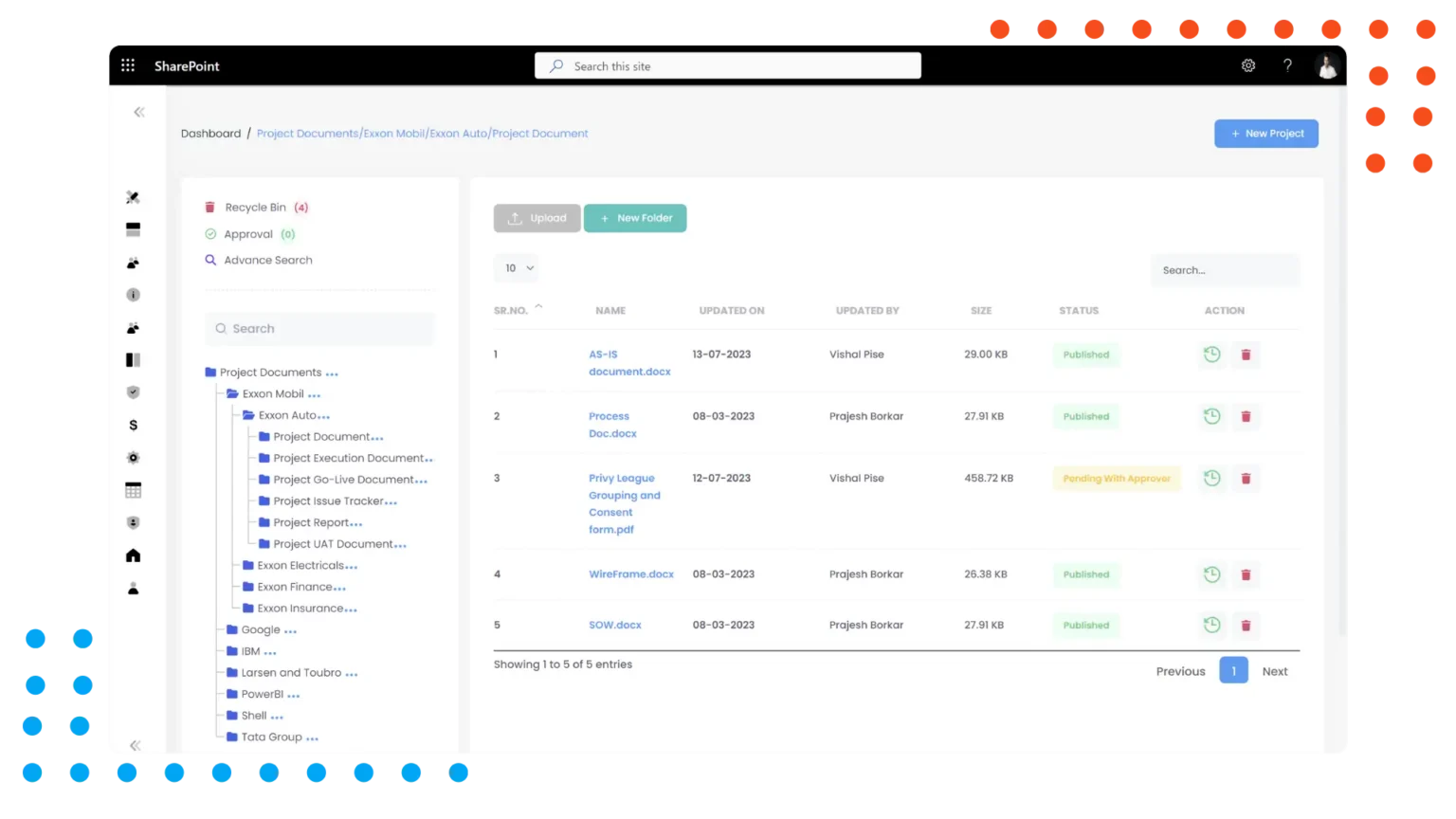Delete the Privy League consent form
This screenshot has width=1456, height=819.
[1246, 479]
